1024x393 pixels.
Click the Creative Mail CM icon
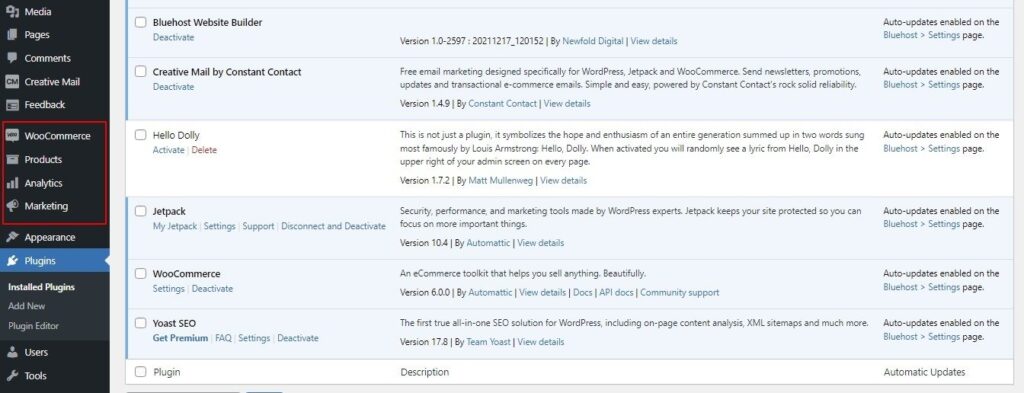tap(12, 82)
